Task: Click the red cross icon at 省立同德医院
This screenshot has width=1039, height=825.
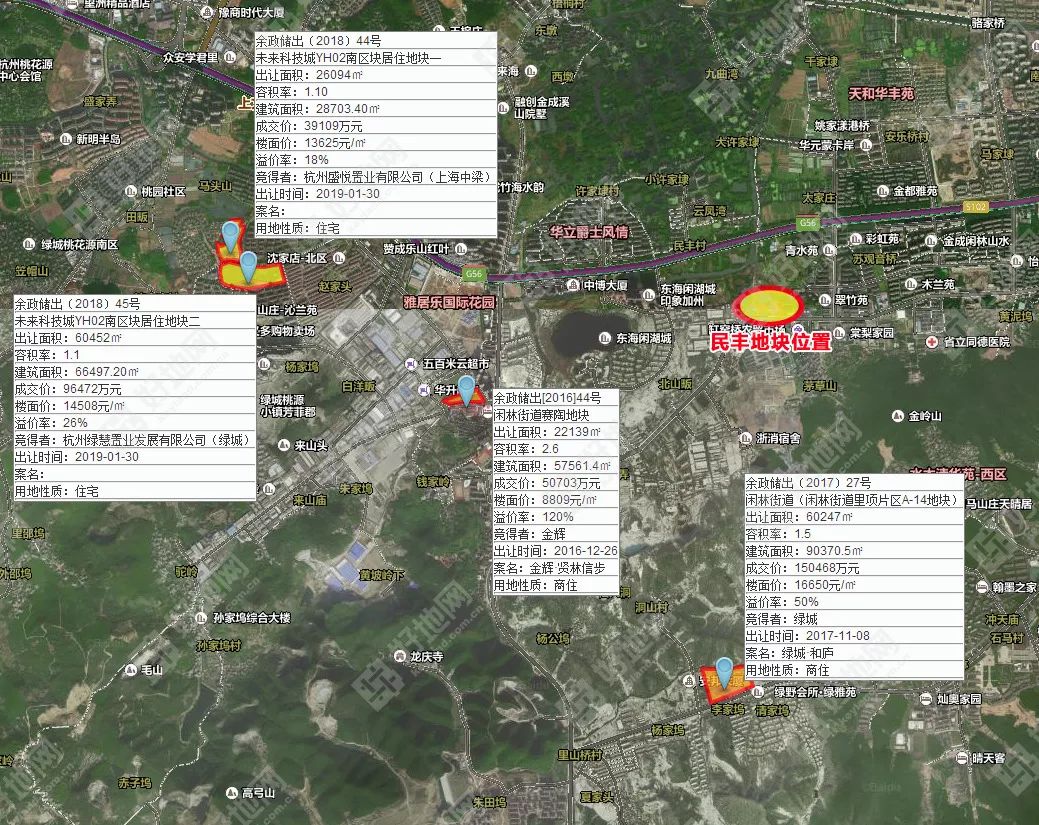Action: pos(932,342)
